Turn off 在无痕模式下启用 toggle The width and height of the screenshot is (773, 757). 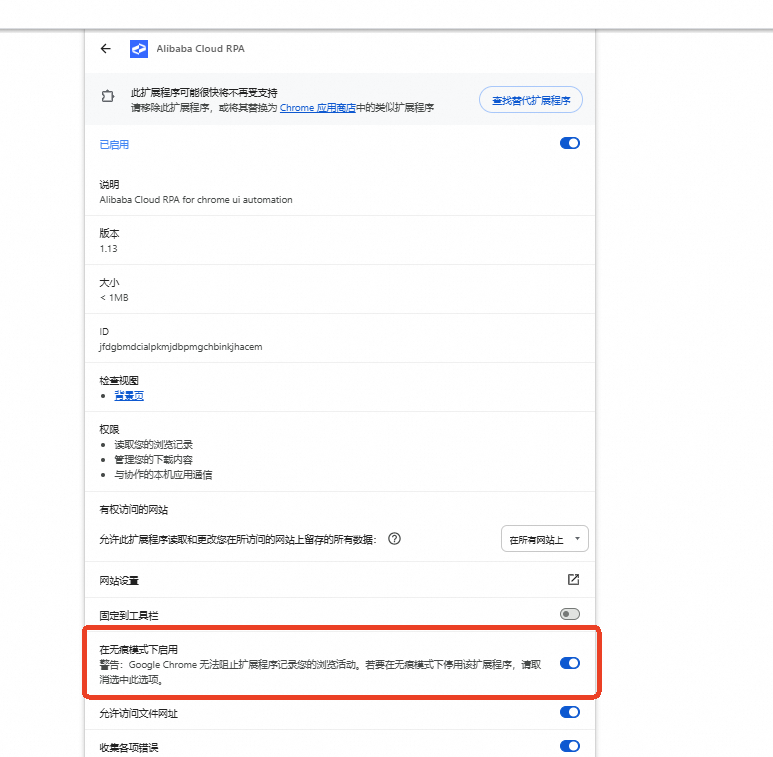569,663
